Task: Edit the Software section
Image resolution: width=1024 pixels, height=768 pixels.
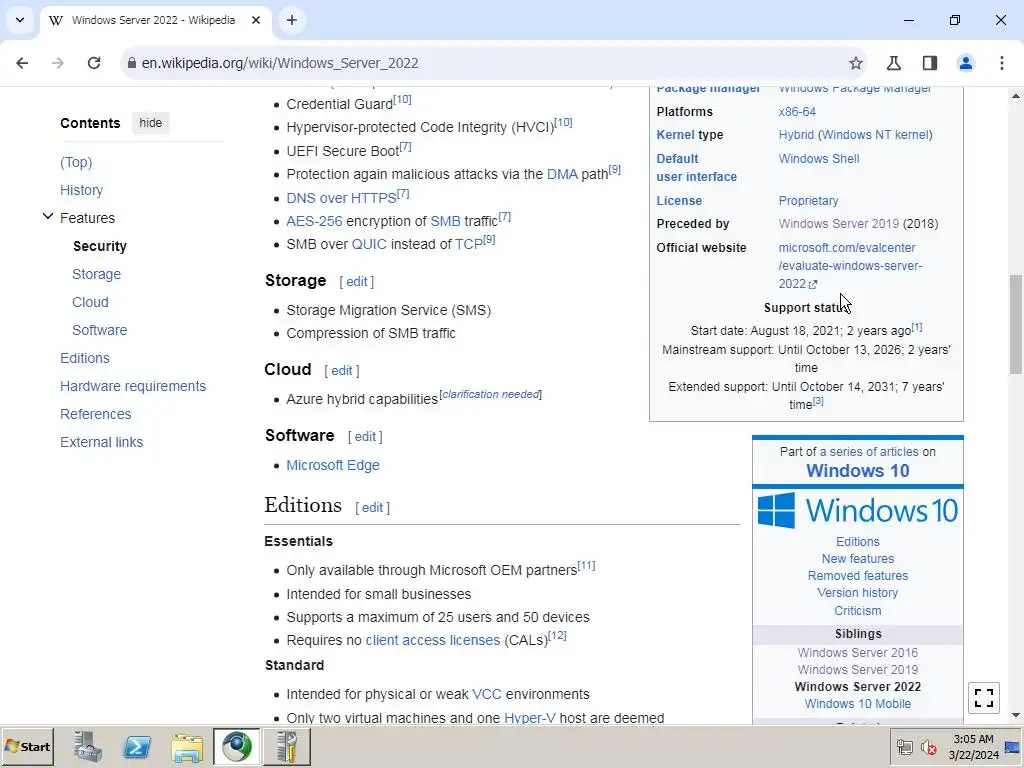Action: tap(365, 436)
